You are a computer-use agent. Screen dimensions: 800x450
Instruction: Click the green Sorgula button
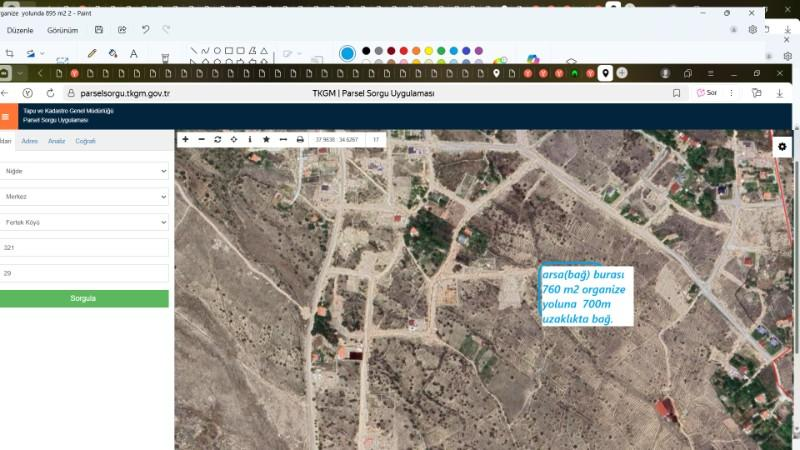(83, 298)
